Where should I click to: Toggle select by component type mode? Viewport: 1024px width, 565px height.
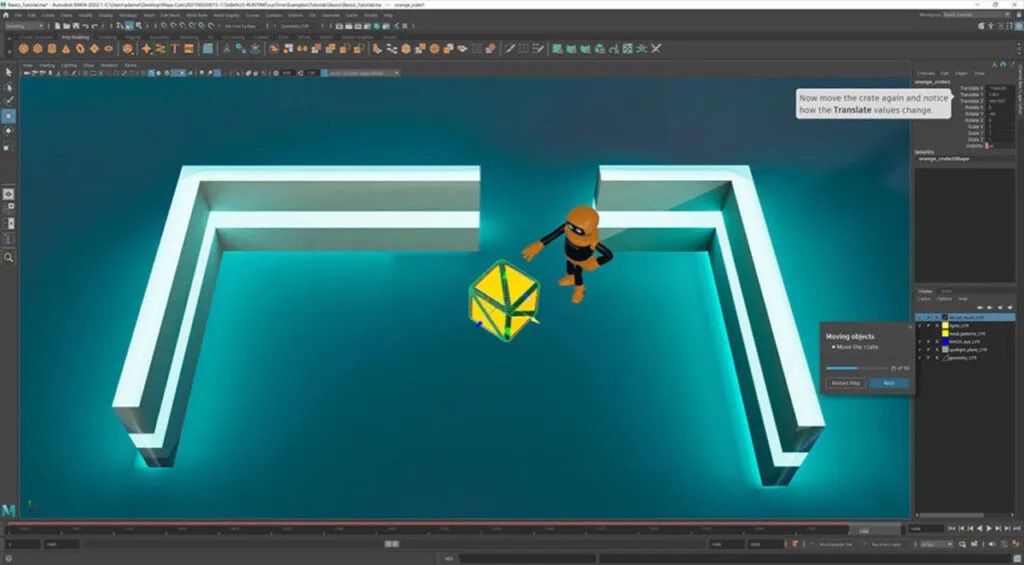pos(138,26)
